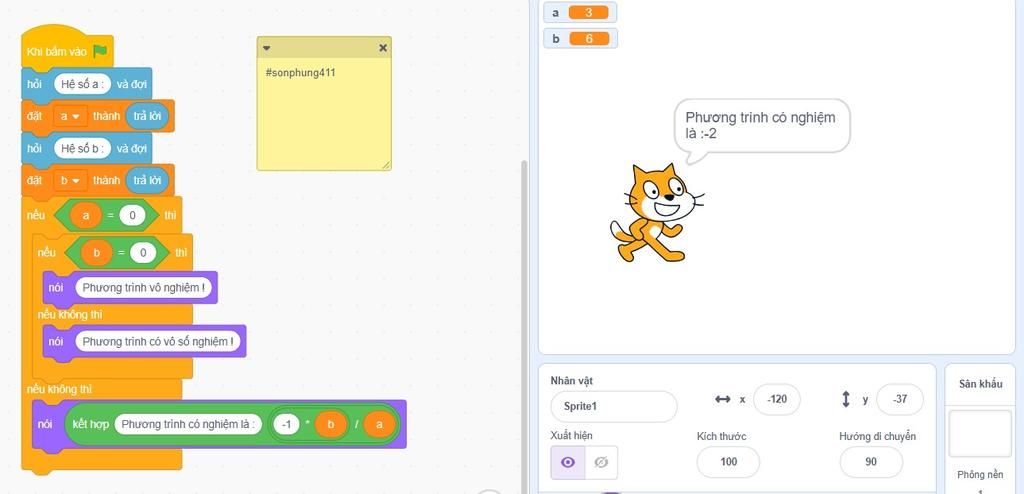The height and width of the screenshot is (494, 1024).
Task: Click variable a in the divide block
Action: 379,425
